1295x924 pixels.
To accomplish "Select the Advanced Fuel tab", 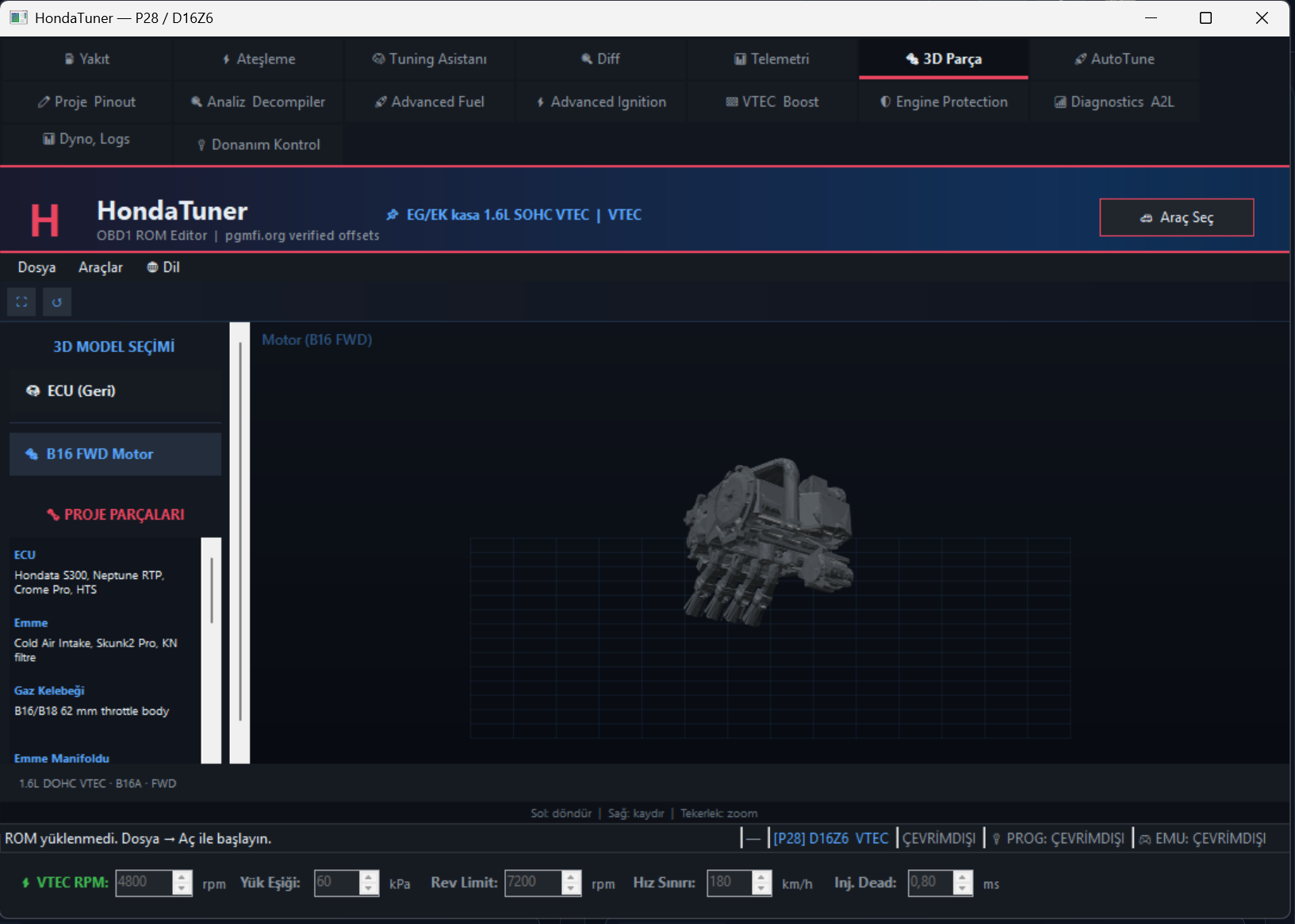I will tap(430, 102).
